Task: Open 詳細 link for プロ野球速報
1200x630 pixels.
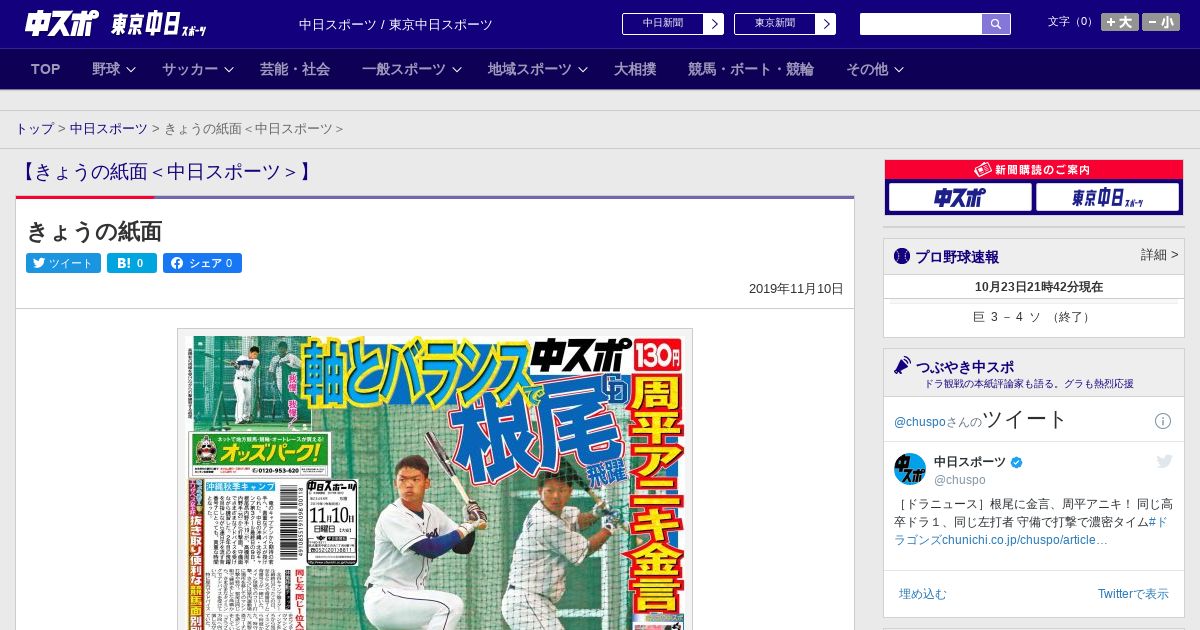Action: (1159, 255)
